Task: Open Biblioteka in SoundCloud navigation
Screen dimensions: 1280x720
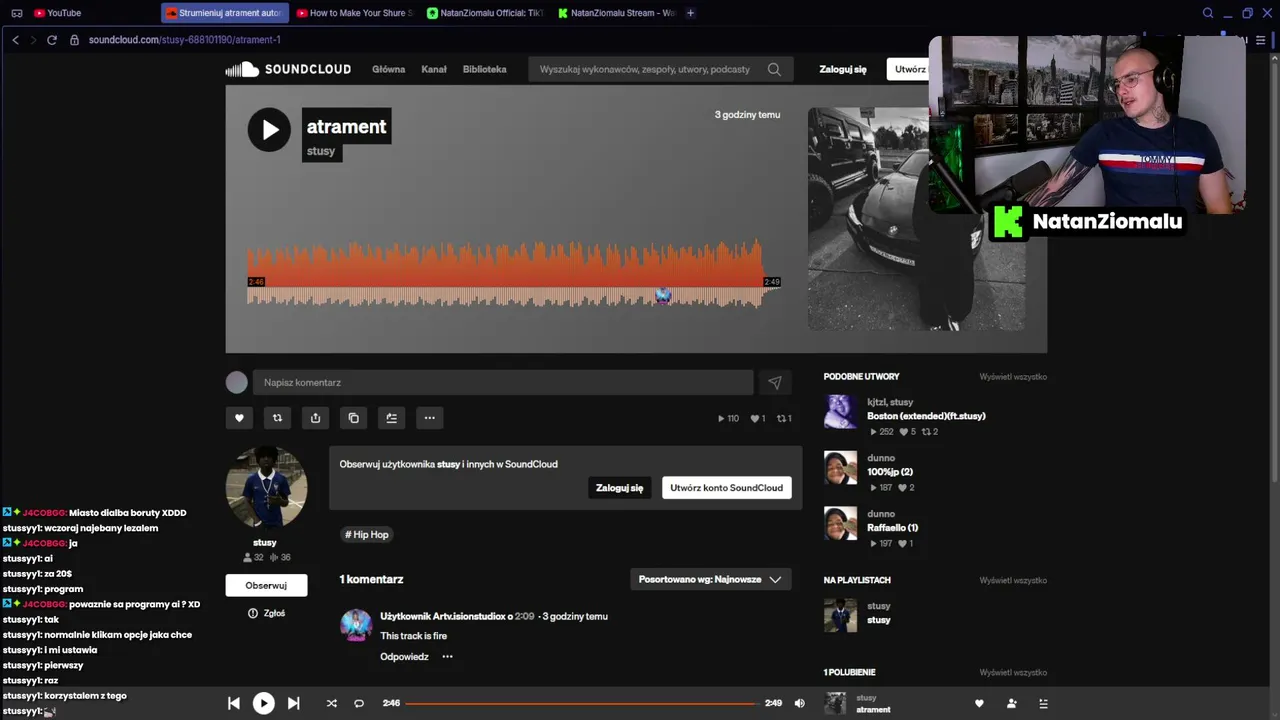Action: [x=484, y=69]
